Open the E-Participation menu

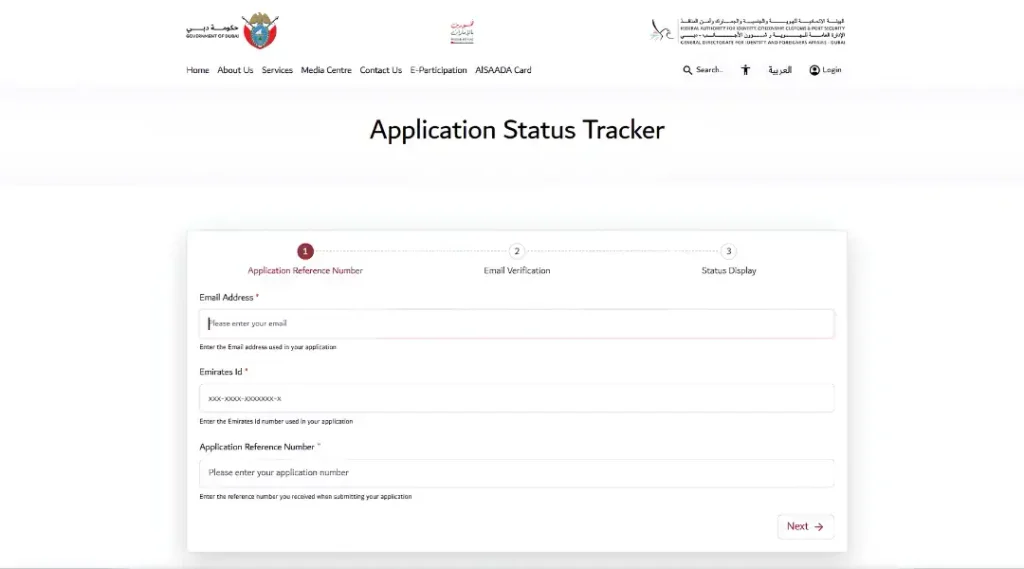[x=438, y=70]
